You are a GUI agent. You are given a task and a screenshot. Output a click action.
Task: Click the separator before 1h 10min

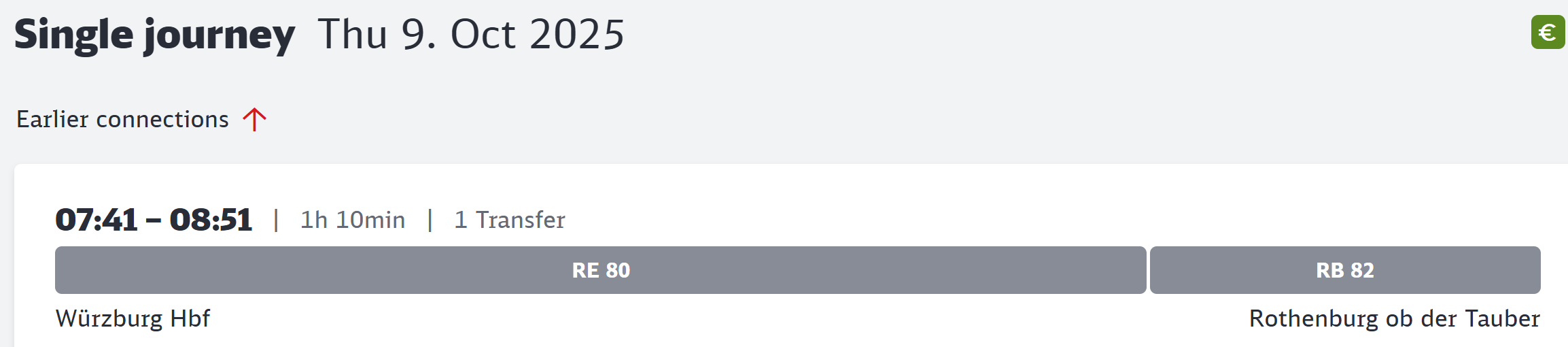point(276,220)
